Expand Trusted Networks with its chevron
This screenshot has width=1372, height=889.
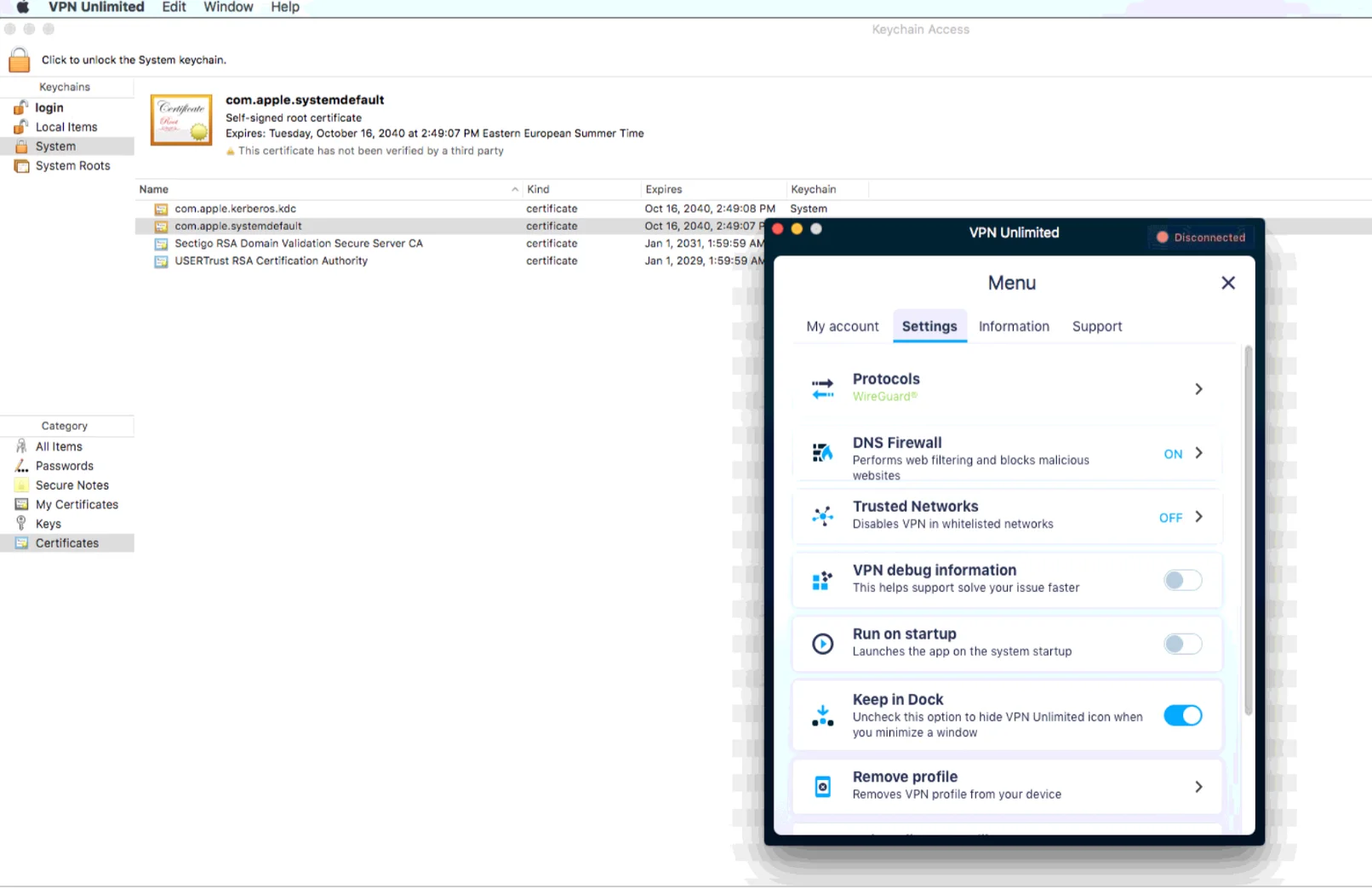click(x=1198, y=517)
